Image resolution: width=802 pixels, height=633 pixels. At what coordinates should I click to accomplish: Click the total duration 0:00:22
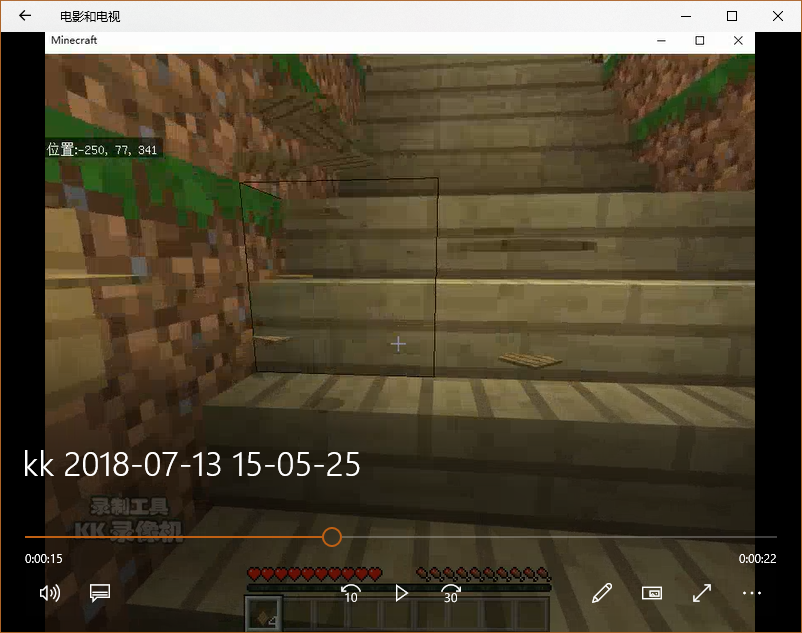(x=758, y=559)
